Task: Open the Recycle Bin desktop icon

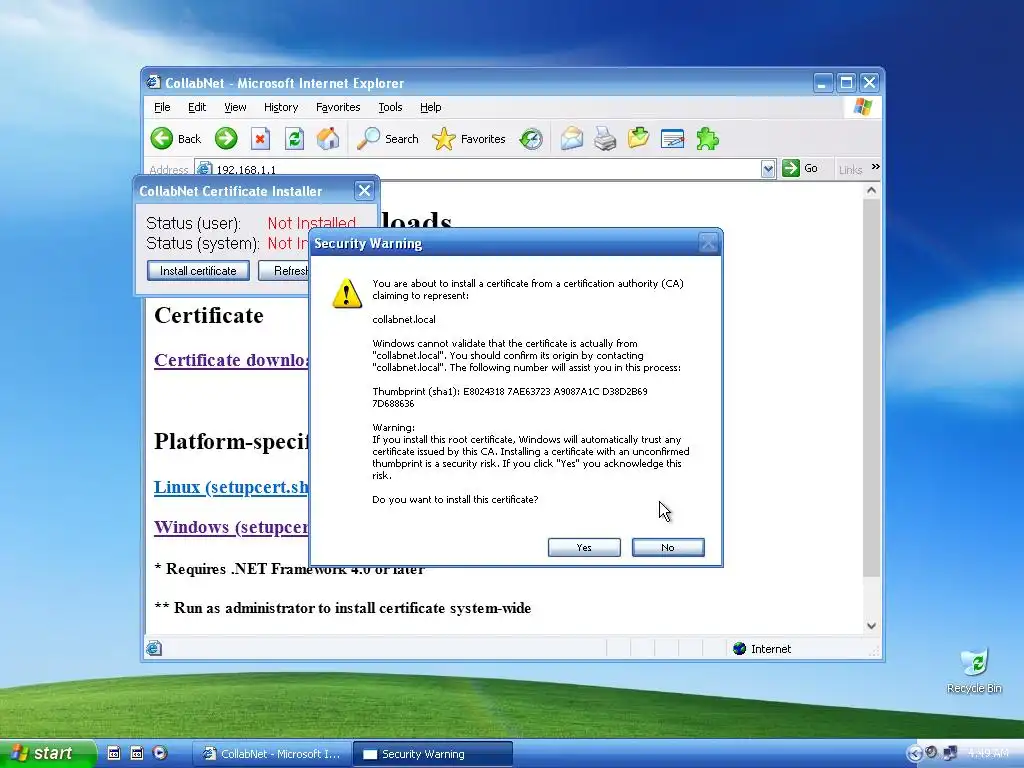Action: (974, 669)
